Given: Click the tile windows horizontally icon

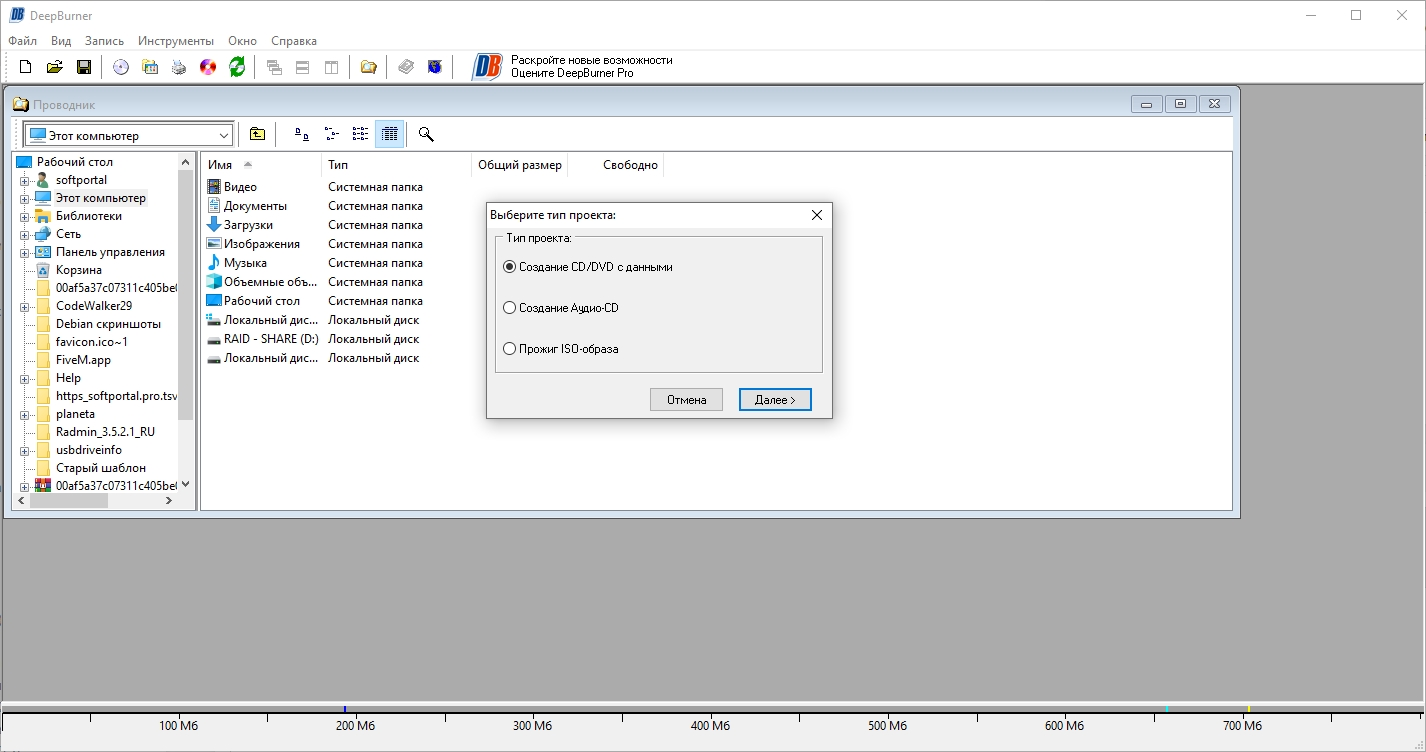Looking at the screenshot, I should point(303,67).
